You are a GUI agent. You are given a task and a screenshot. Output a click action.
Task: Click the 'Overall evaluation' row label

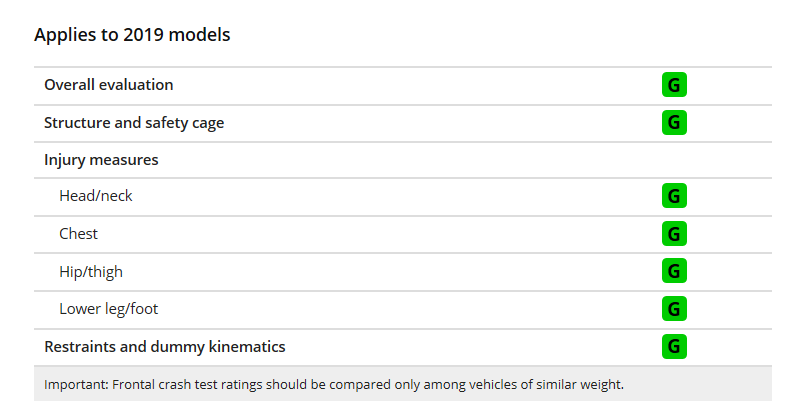(108, 85)
